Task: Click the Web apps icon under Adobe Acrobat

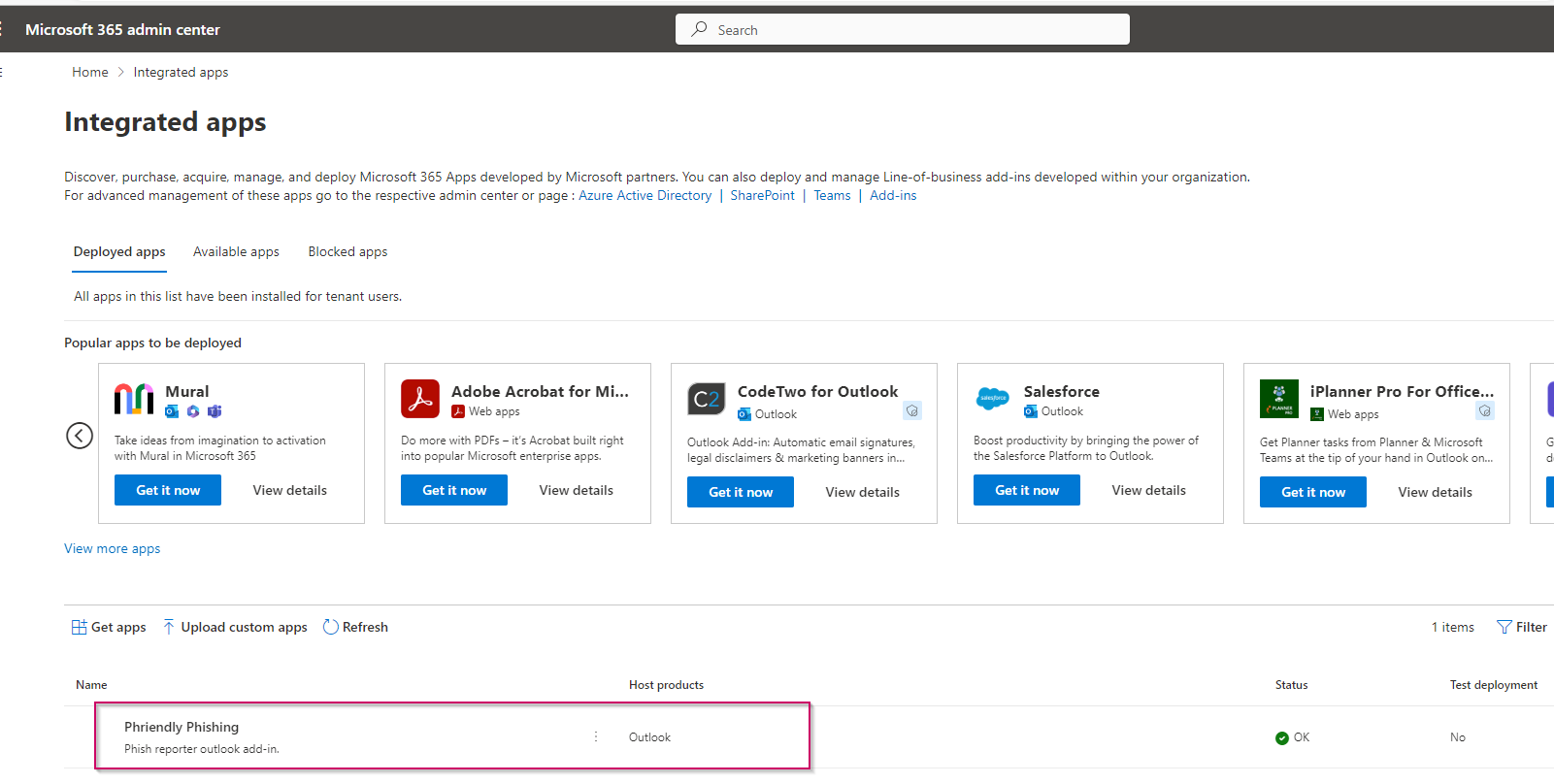Action: [458, 411]
